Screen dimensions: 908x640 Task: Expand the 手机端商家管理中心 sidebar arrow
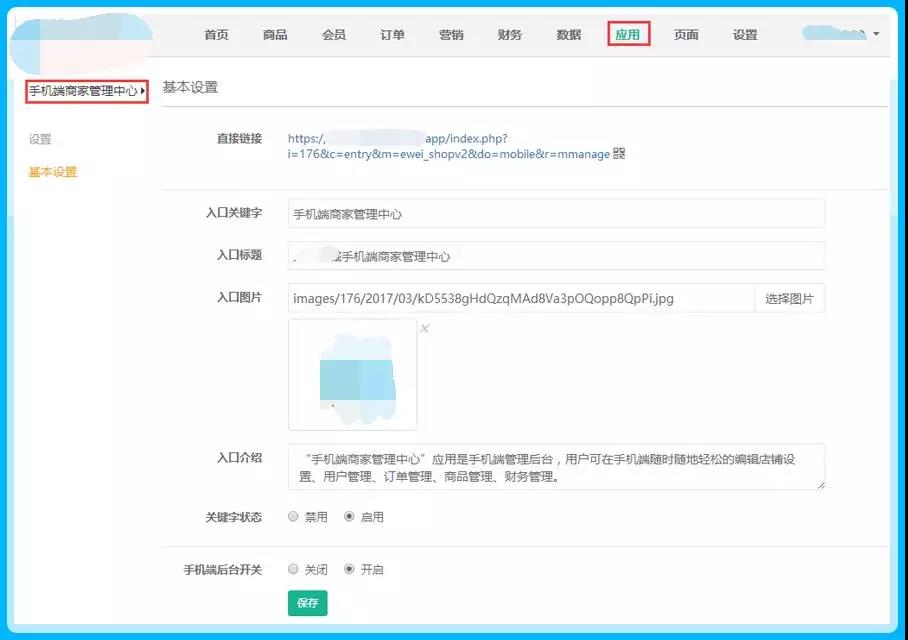tap(143, 91)
